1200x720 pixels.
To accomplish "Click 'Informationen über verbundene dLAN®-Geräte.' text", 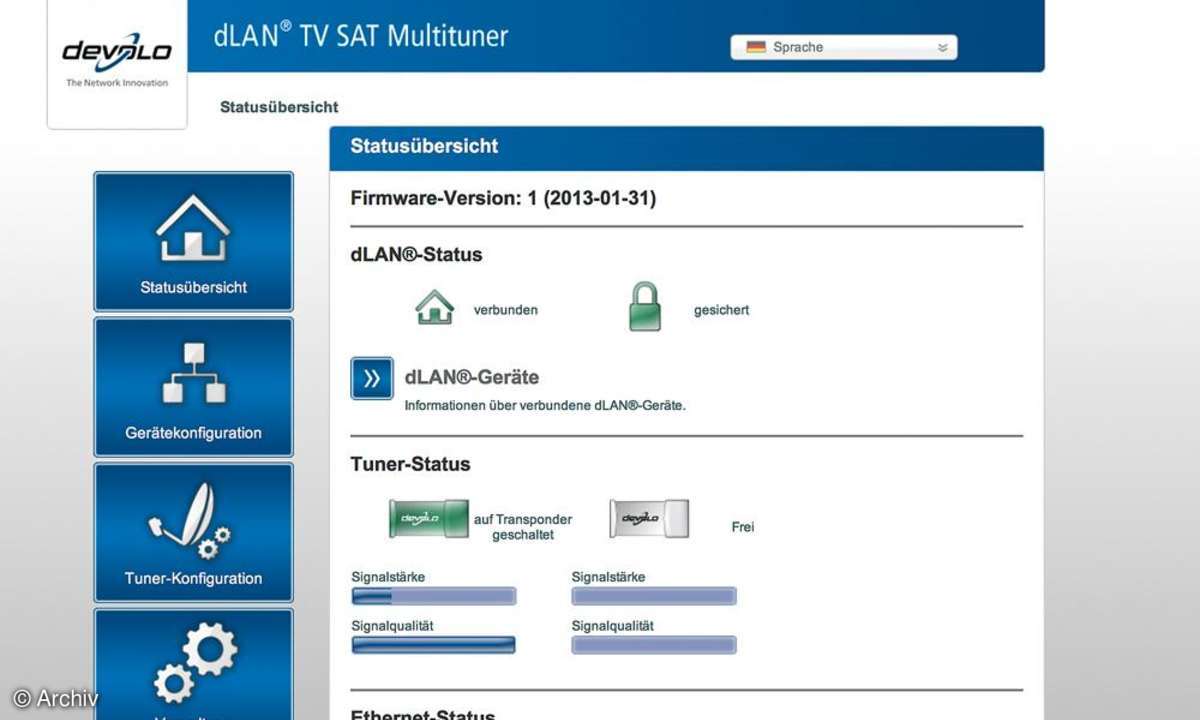I will [x=545, y=406].
